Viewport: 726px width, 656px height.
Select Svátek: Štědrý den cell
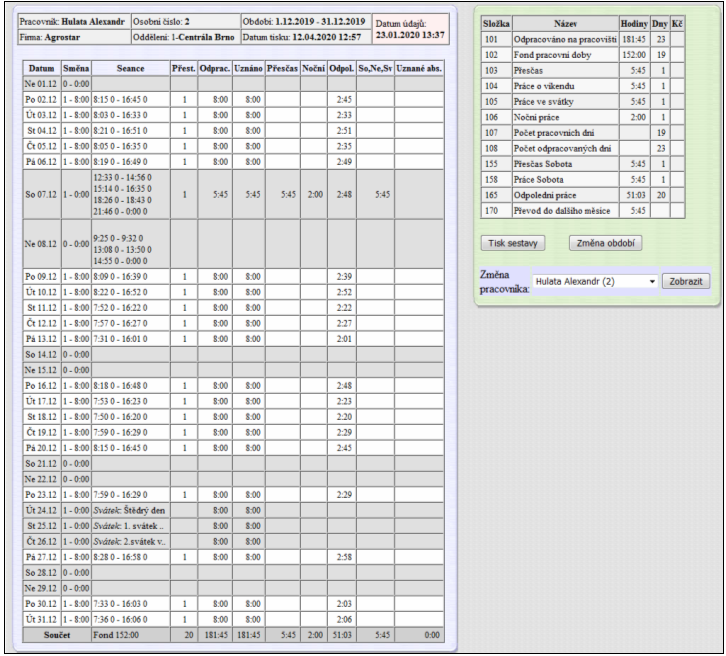tap(131, 510)
